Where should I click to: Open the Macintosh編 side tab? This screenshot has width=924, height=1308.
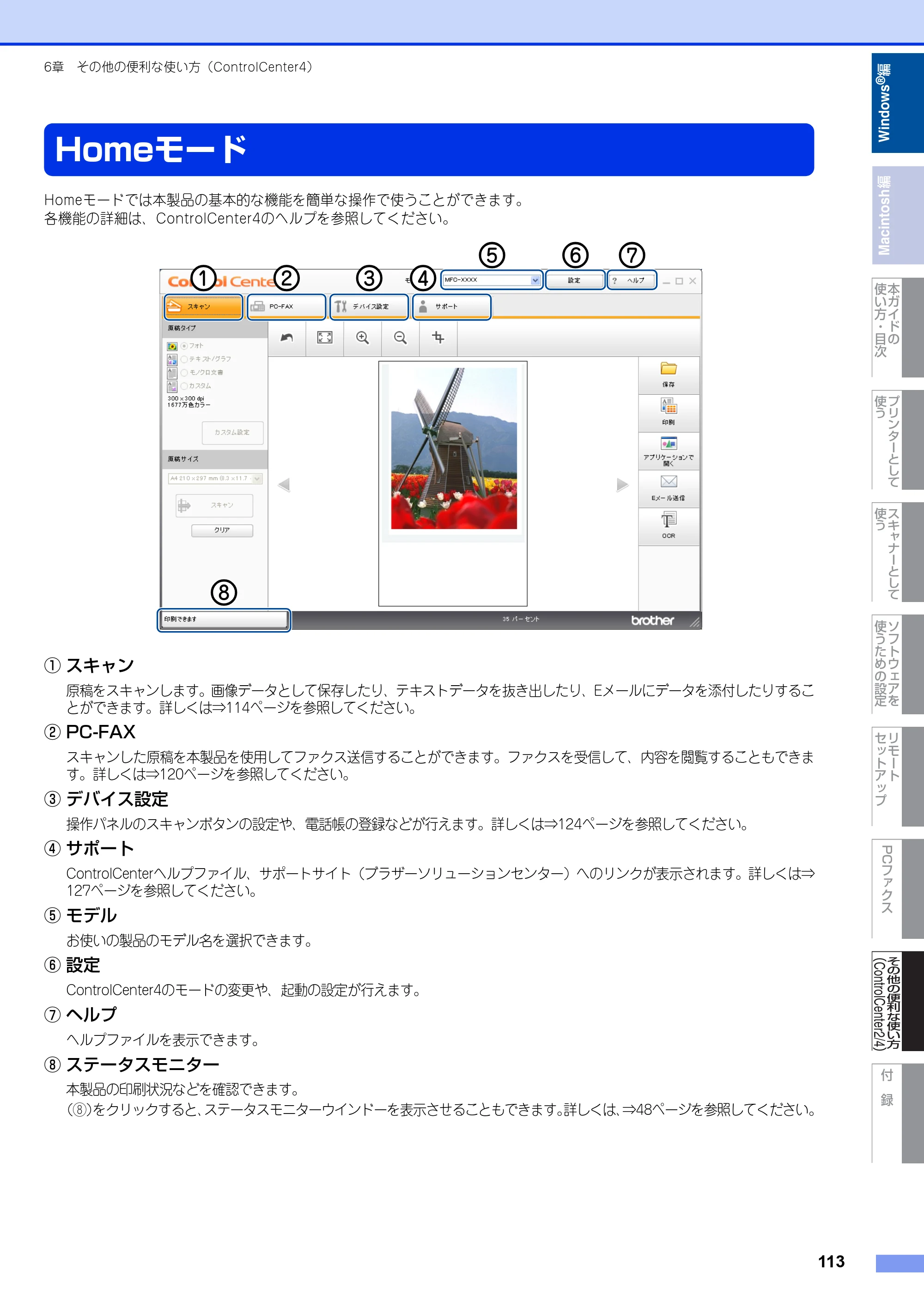(x=897, y=215)
